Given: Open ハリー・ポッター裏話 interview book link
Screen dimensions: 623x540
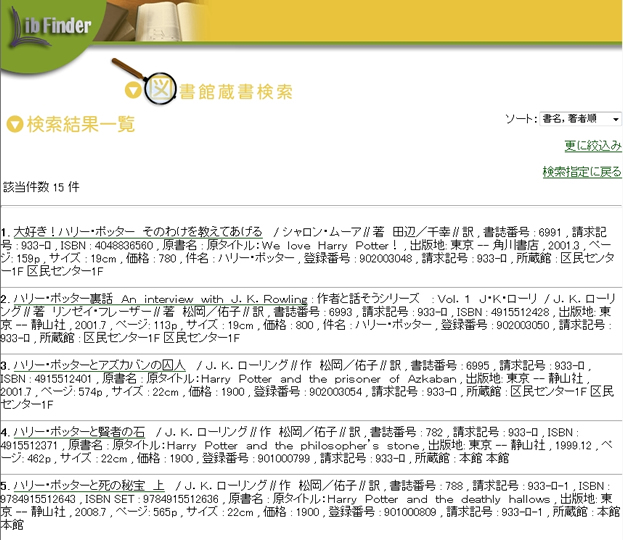Looking at the screenshot, I should 188,299.
